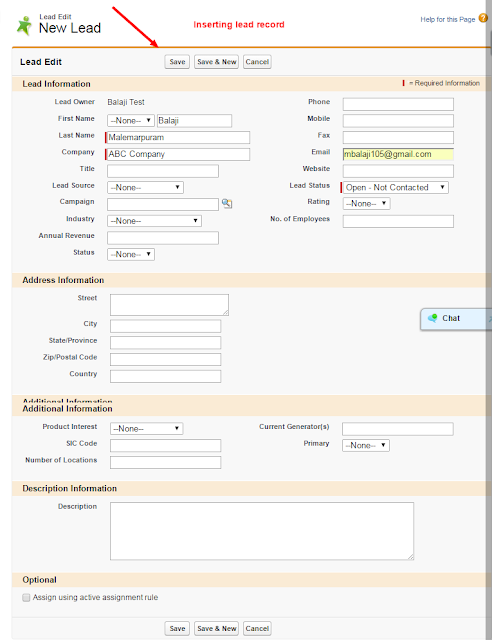Click the Email input field

[398, 154]
